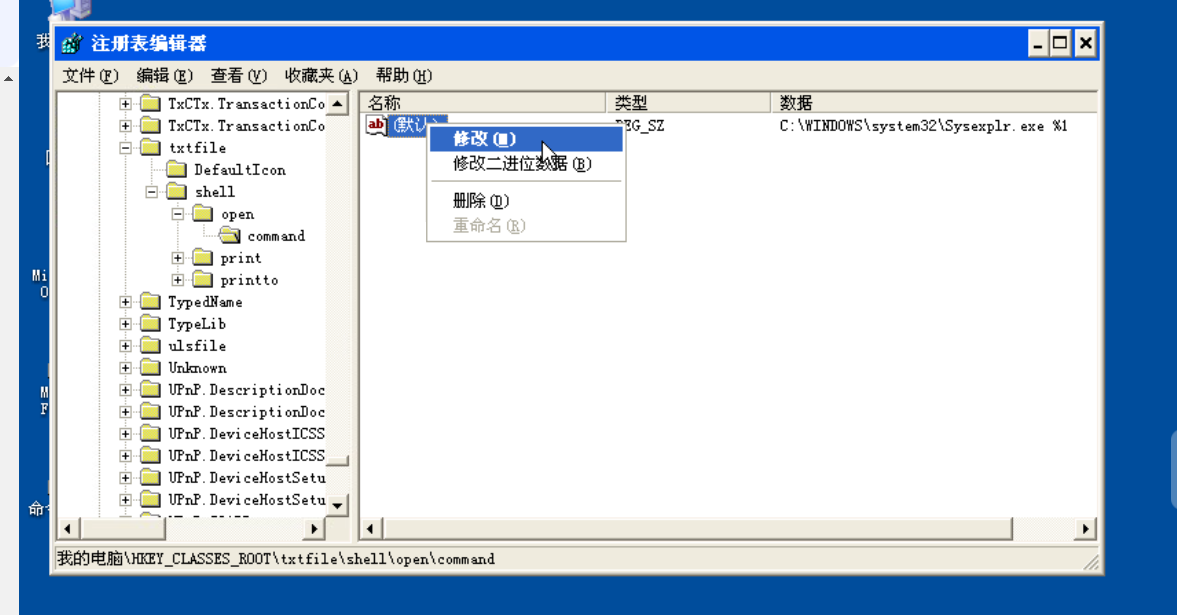
Task: Open the 查看(V) menu
Action: pos(238,76)
